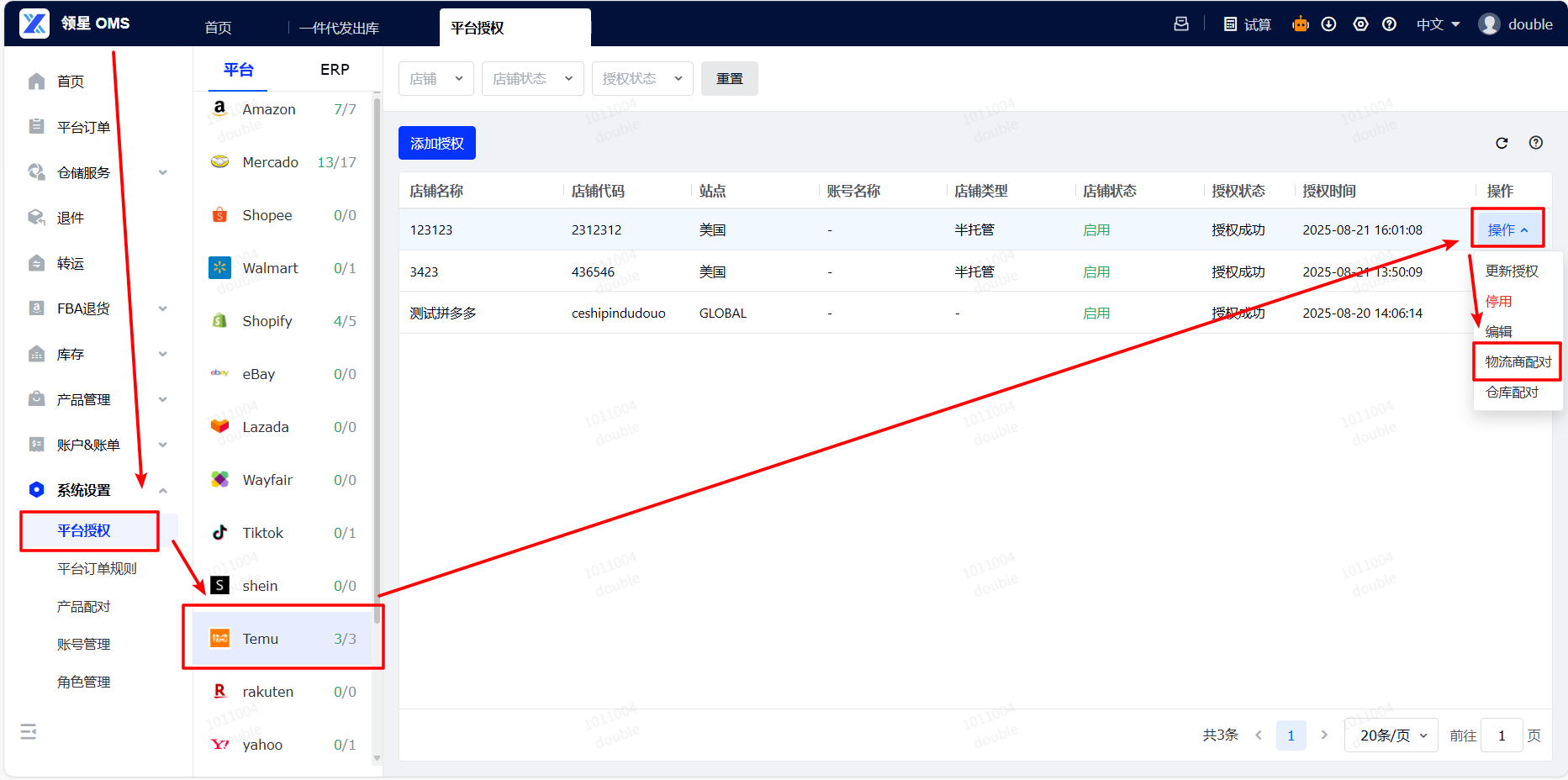Choose 更新授权 from the 操作 menu
The image size is (1568, 780).
pos(1512,271)
